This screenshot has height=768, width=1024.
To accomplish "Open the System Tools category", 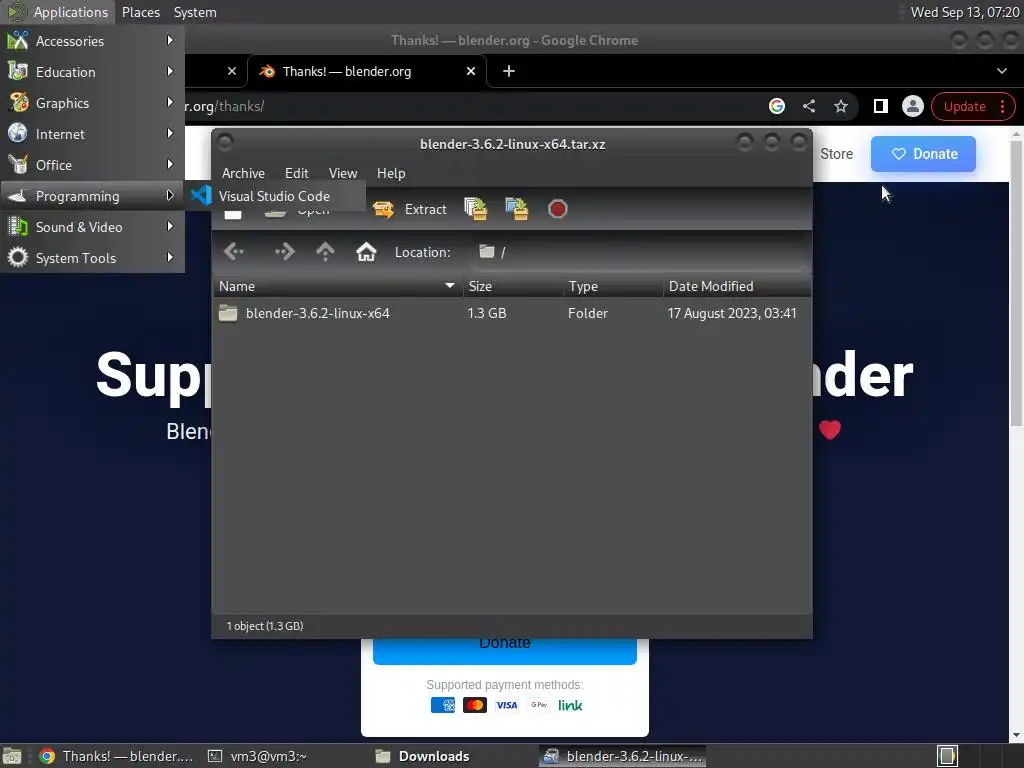I will (92, 258).
